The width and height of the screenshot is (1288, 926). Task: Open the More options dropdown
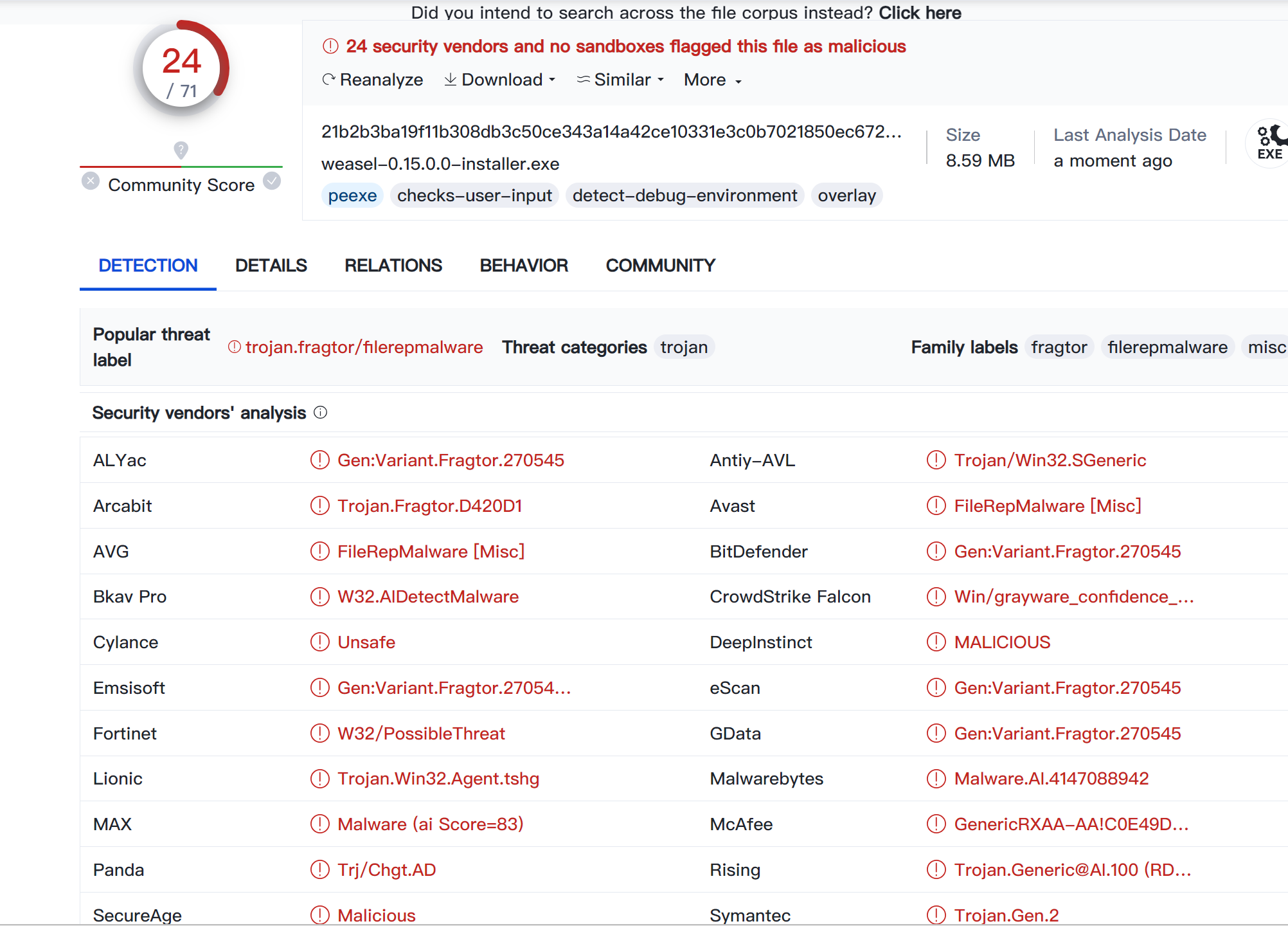[x=711, y=79]
